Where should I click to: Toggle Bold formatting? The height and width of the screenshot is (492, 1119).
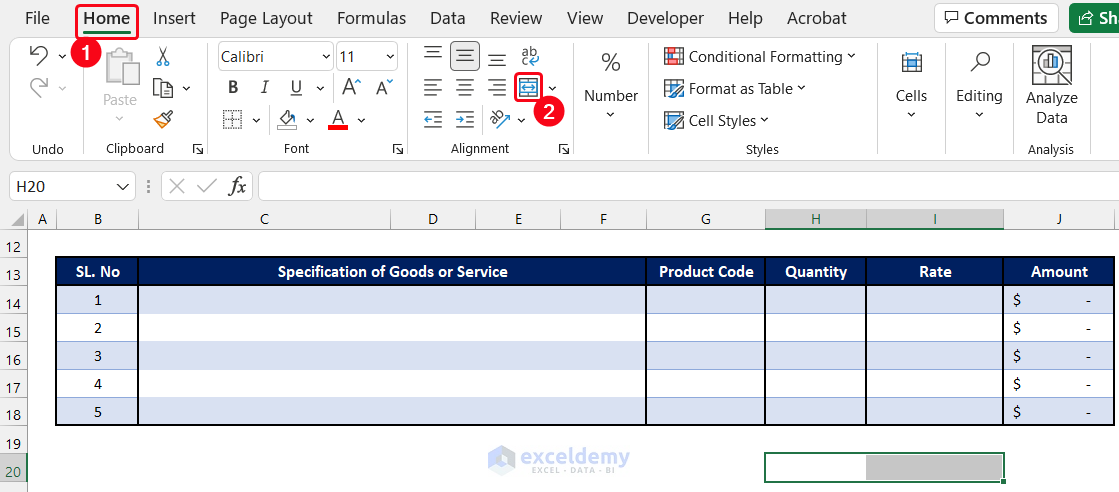[x=233, y=88]
